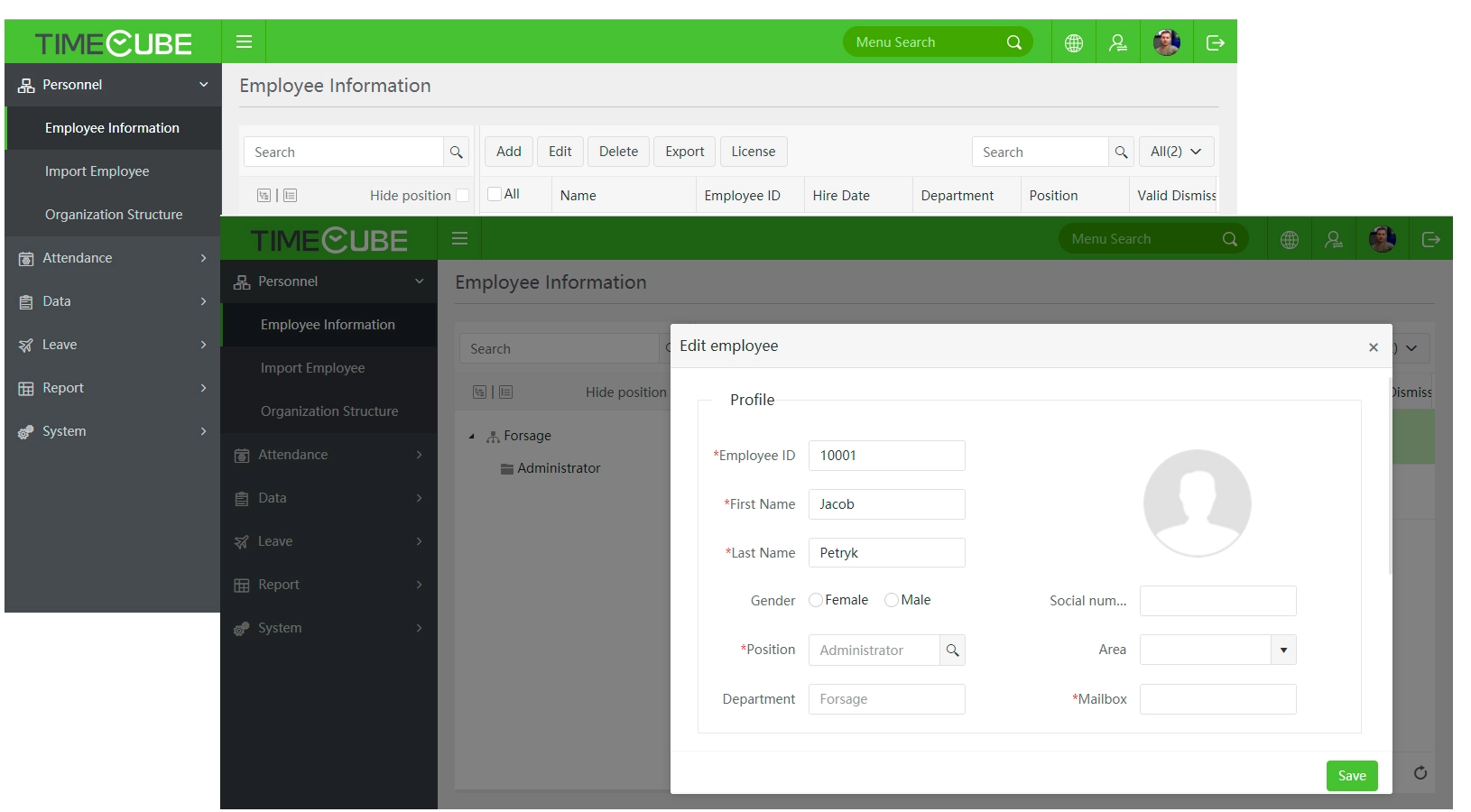
Task: Click the user account icon in top header
Action: 1118,42
